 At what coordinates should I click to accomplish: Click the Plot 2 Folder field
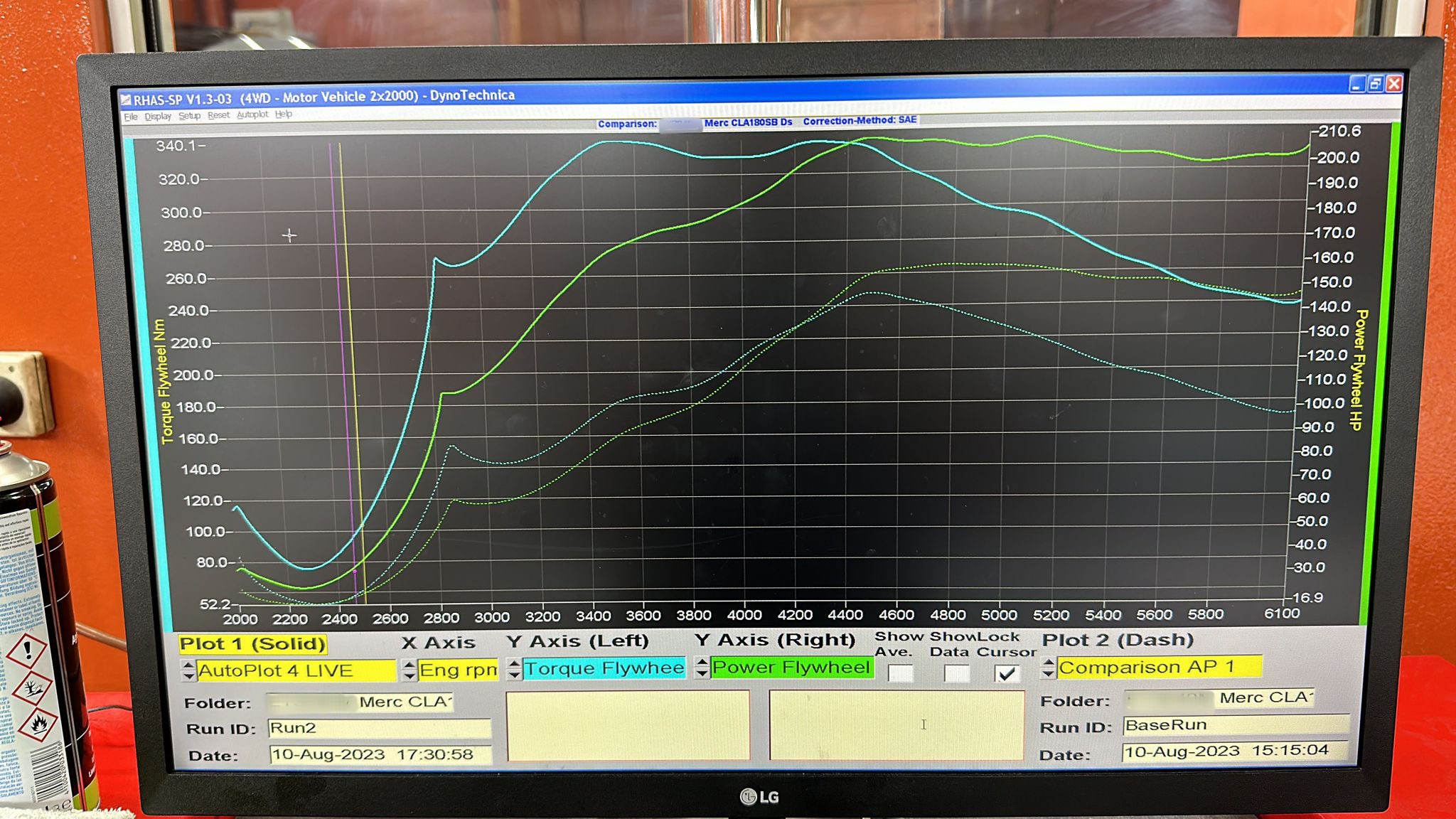pyautogui.click(x=1219, y=698)
